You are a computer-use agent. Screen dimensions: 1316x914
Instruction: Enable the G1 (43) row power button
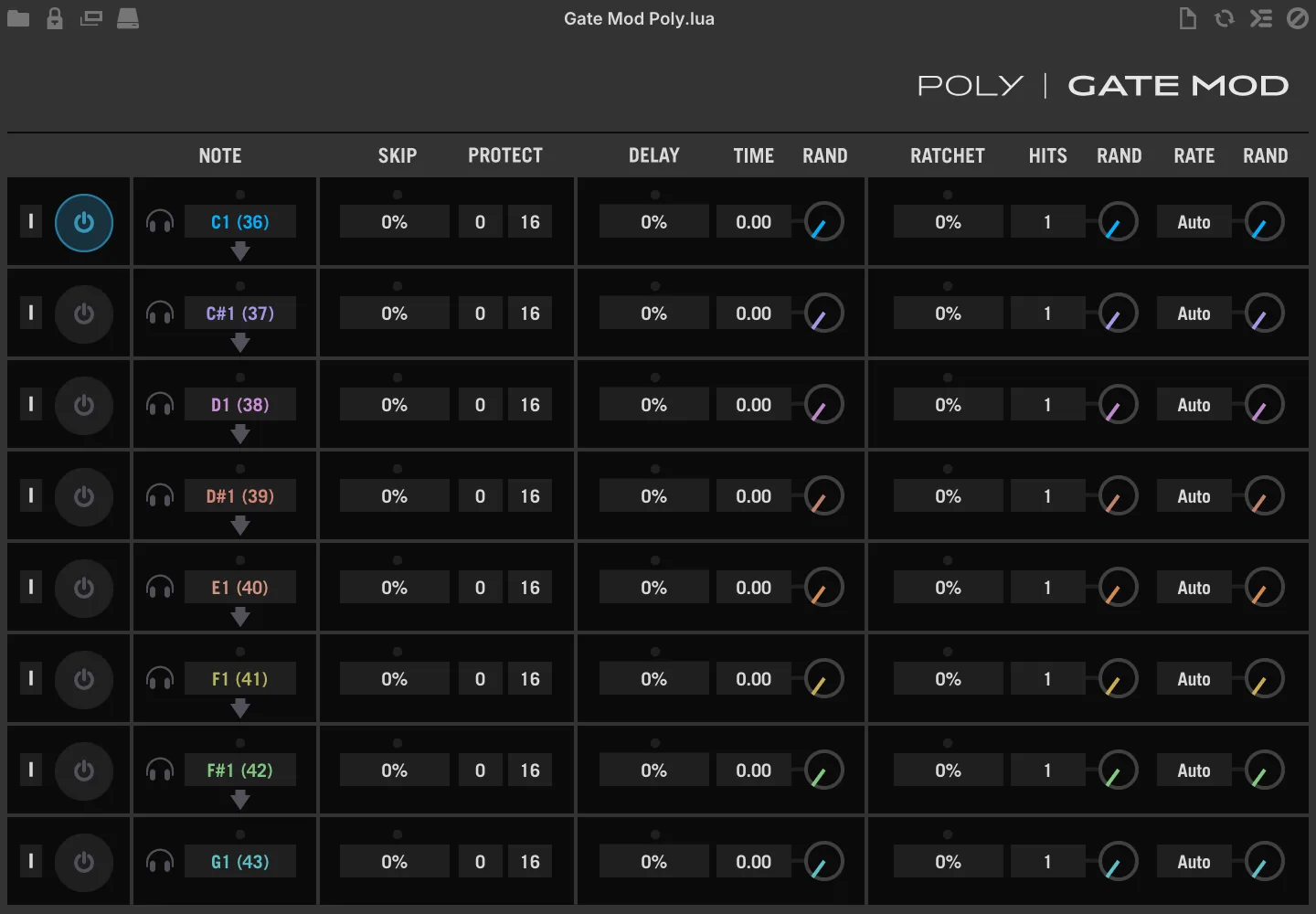pos(84,862)
